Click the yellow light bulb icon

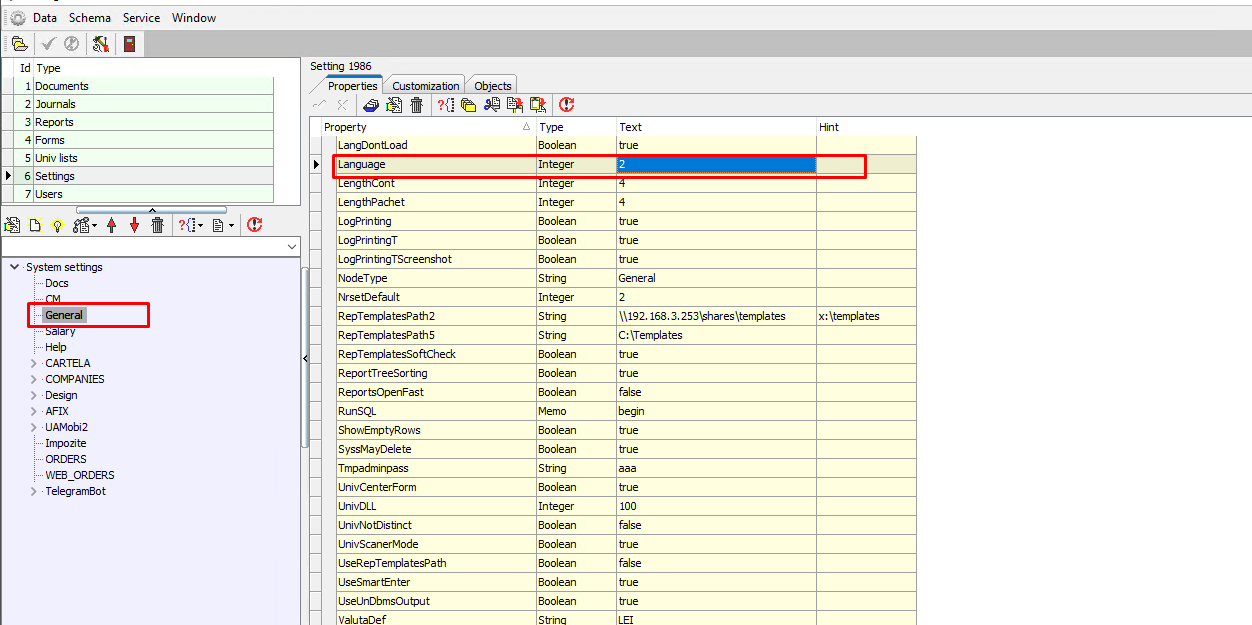pyautogui.click(x=57, y=226)
